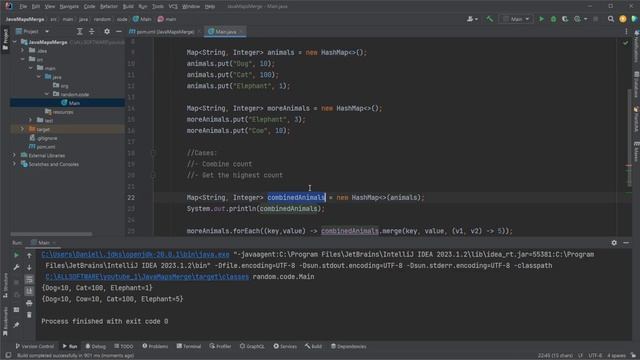Open run configuration wrench in Run panel
640x360 pixels.
click(16, 267)
